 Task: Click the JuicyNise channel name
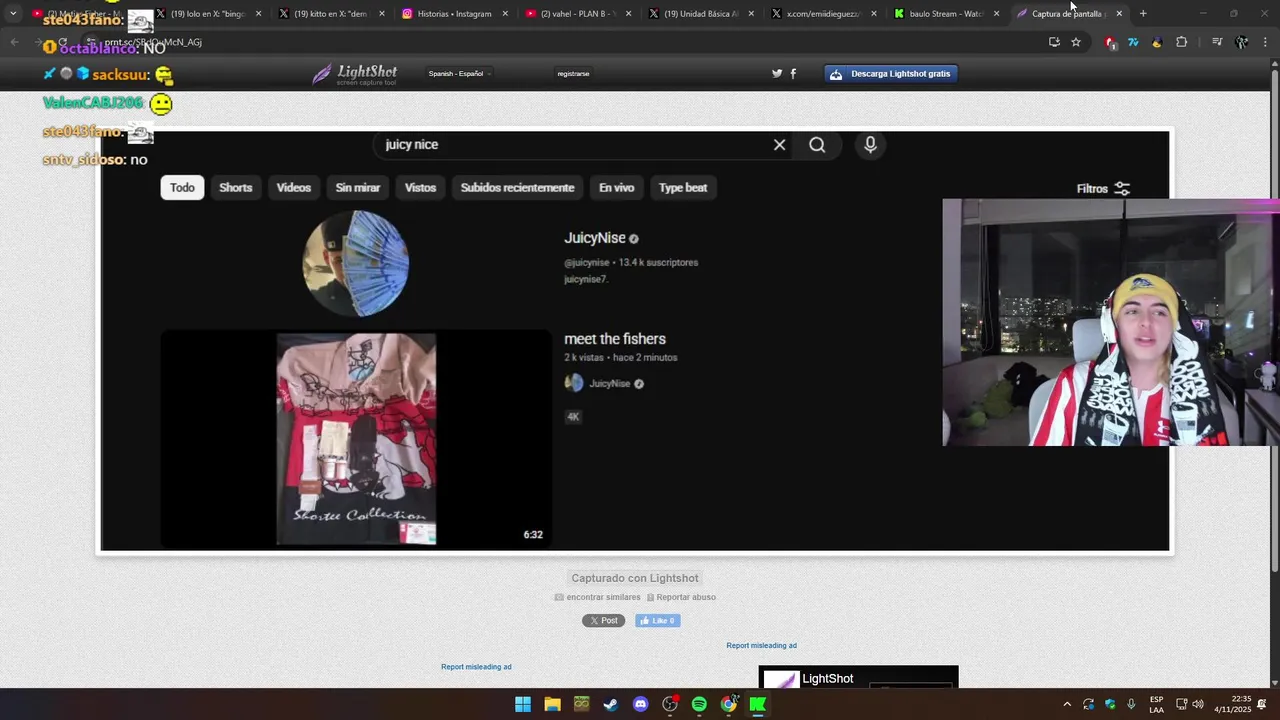tap(595, 238)
